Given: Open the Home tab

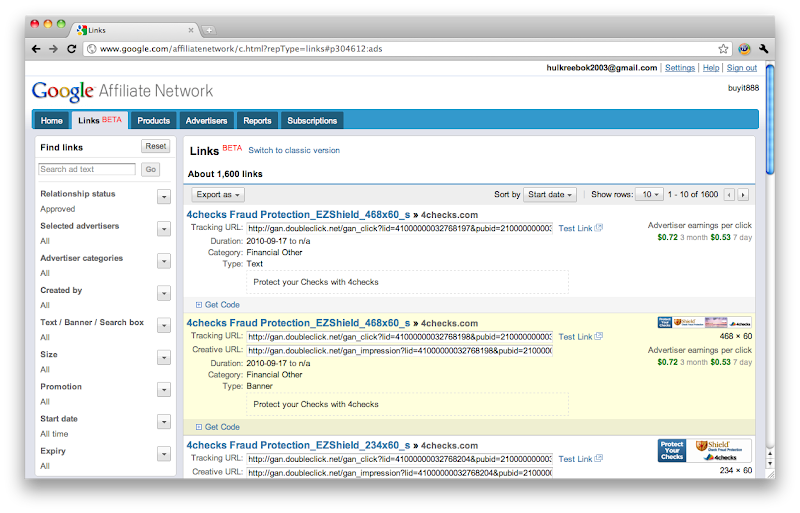Looking at the screenshot, I should (52, 120).
